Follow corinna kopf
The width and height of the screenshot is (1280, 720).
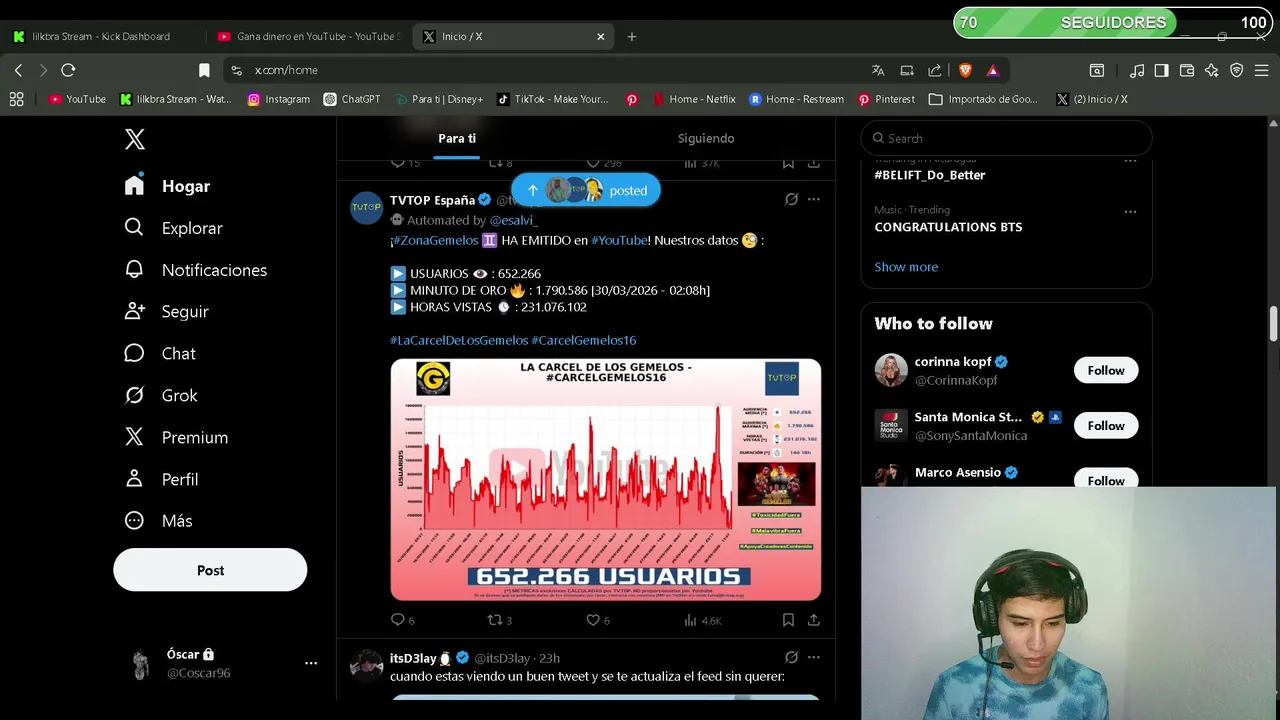[x=1106, y=370]
